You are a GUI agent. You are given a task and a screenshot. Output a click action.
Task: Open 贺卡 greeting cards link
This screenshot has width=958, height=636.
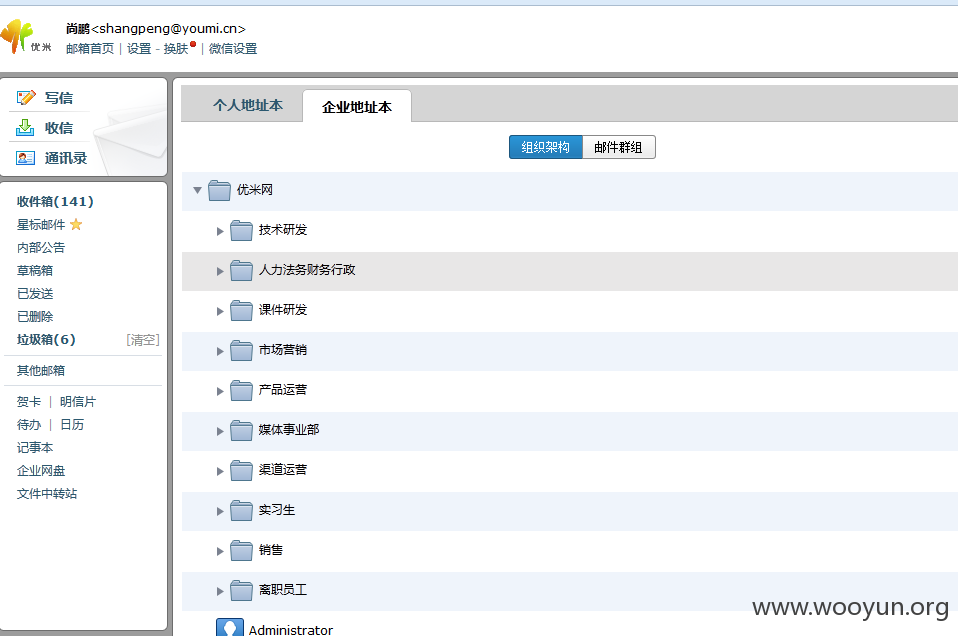pyautogui.click(x=29, y=402)
